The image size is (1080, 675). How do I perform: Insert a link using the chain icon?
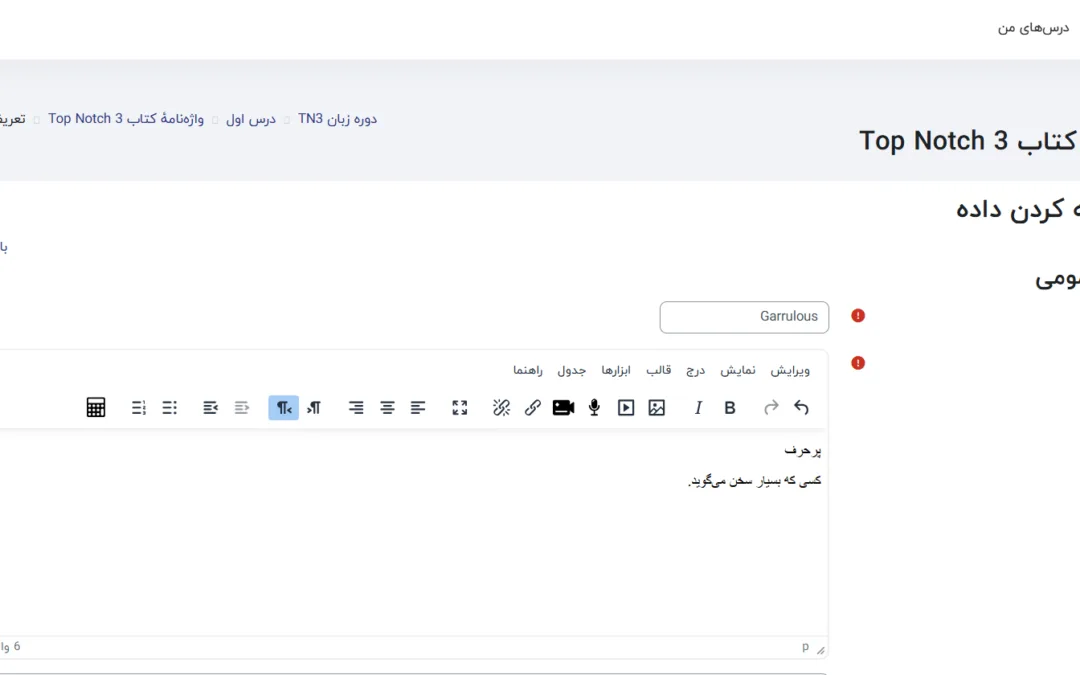[x=533, y=408]
